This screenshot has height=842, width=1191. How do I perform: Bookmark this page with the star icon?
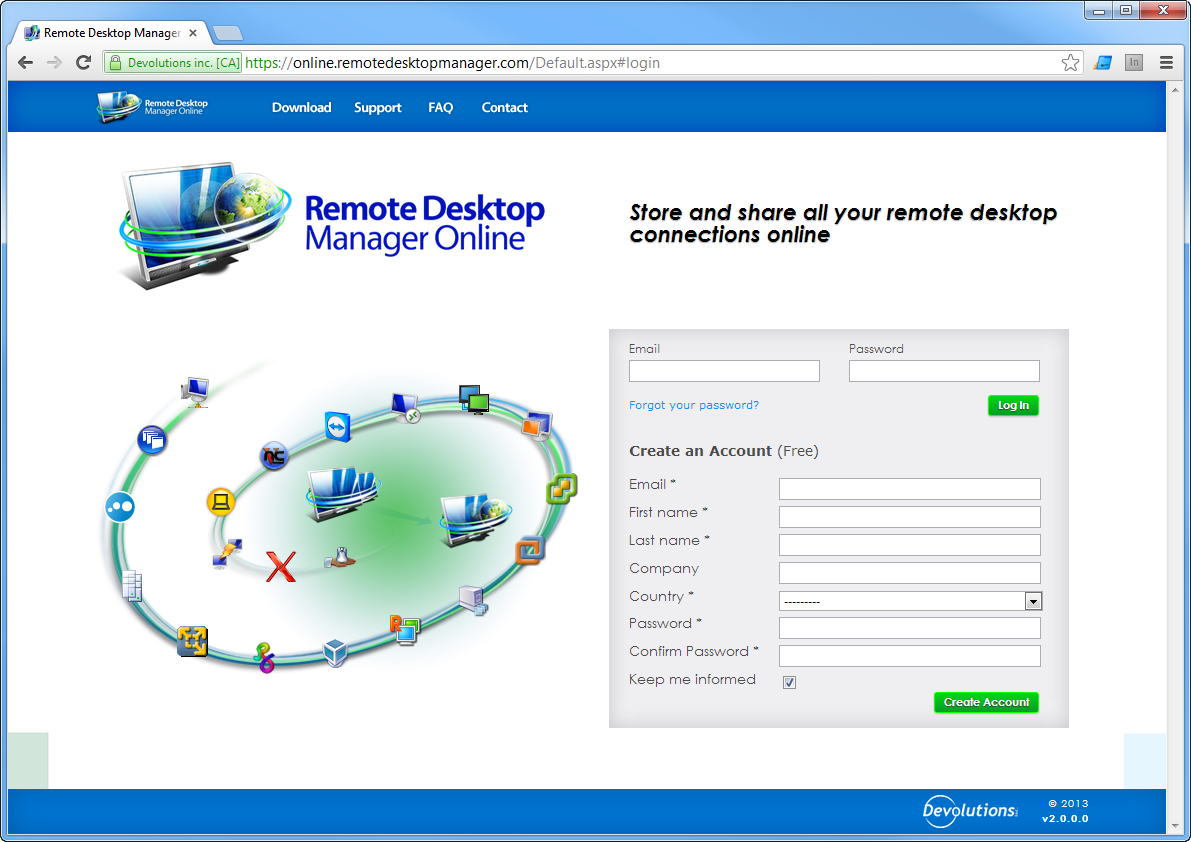click(1070, 63)
